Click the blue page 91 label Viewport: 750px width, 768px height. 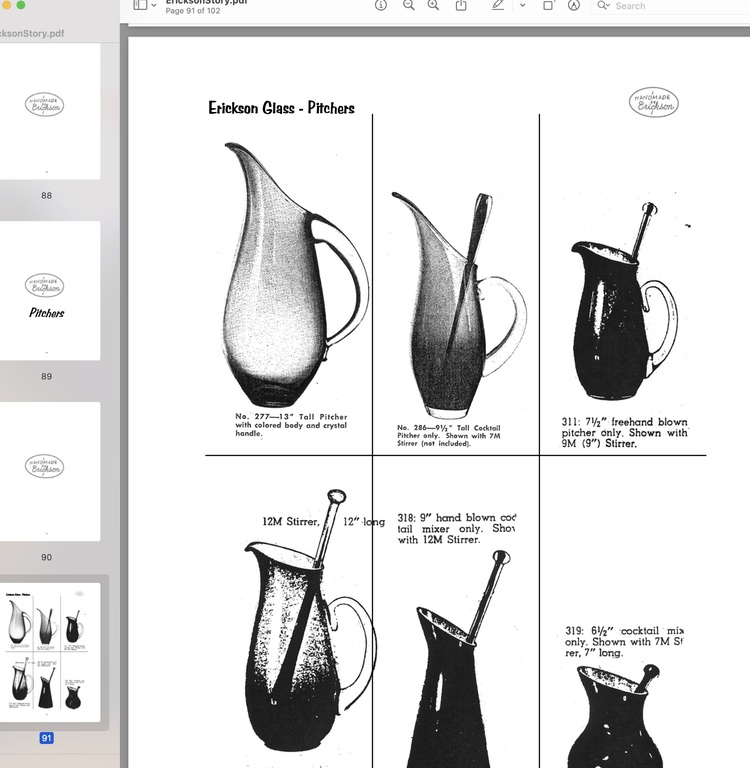(x=46, y=738)
